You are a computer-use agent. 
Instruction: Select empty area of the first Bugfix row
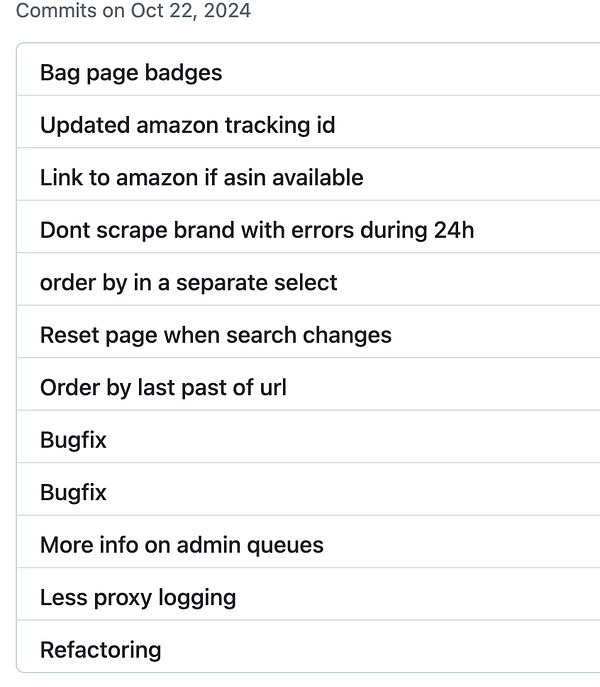pos(350,440)
